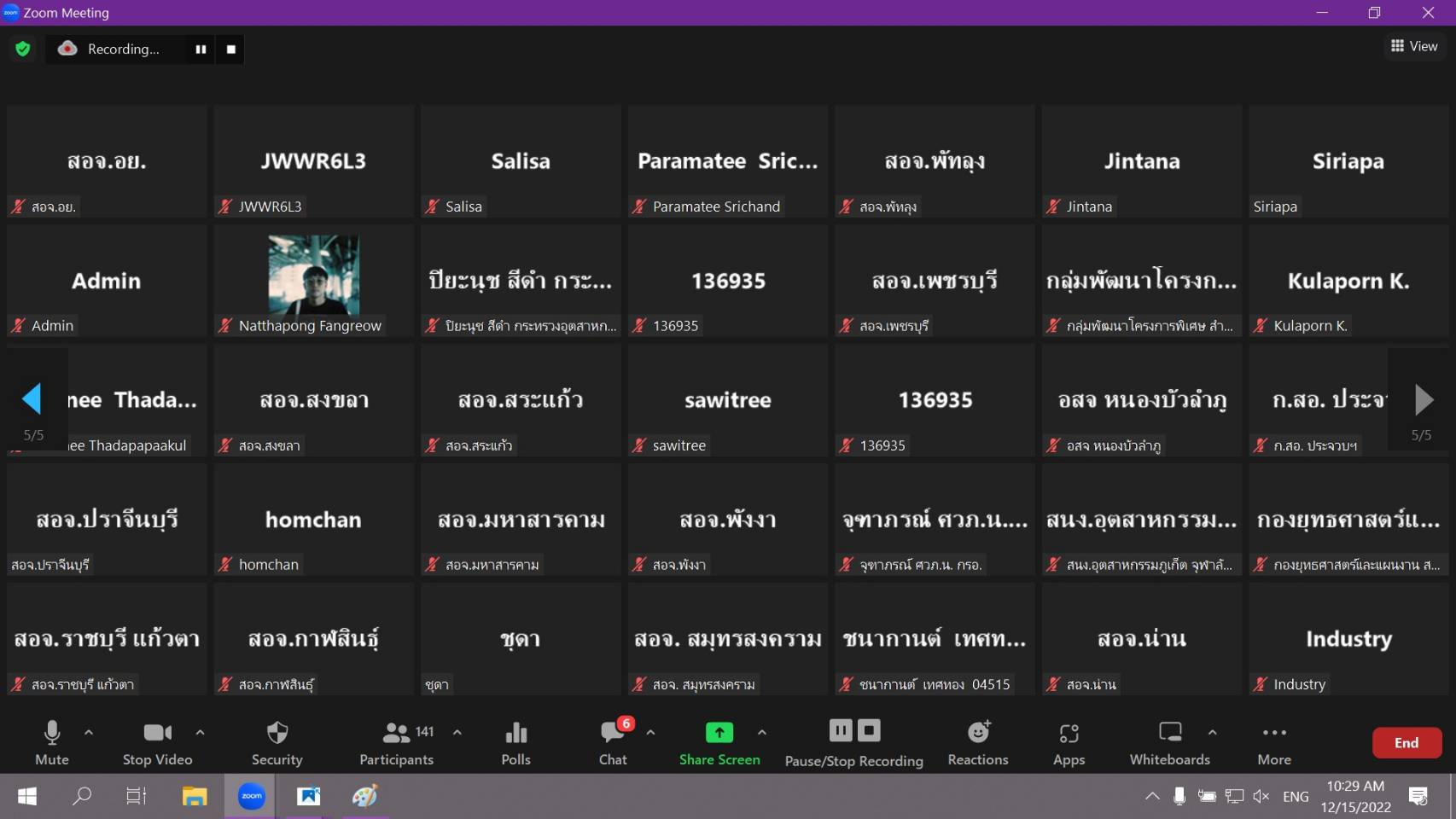
Task: Select Natthapong Fangreow's video thumbnail
Action: click(x=313, y=276)
